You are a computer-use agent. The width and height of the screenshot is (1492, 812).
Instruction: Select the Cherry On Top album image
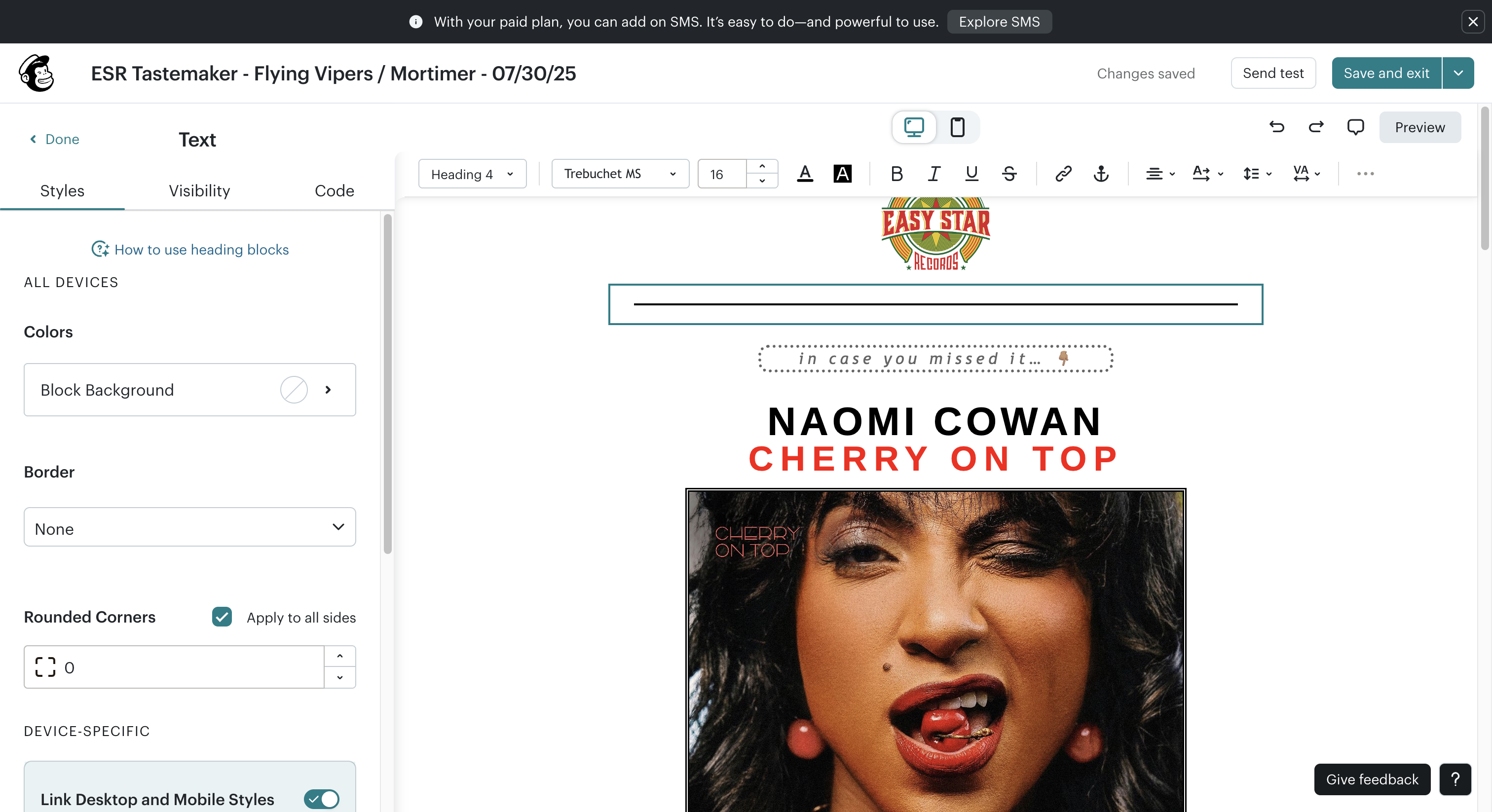coord(935,650)
